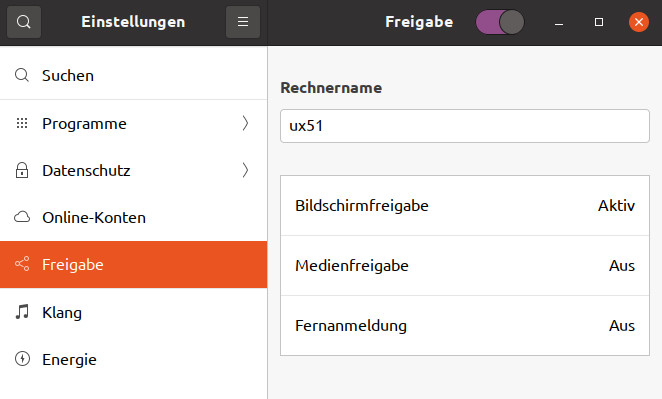Viewport: 662px width, 399px height.
Task: Select Online-Konten in the sidebar
Action: click(x=133, y=217)
